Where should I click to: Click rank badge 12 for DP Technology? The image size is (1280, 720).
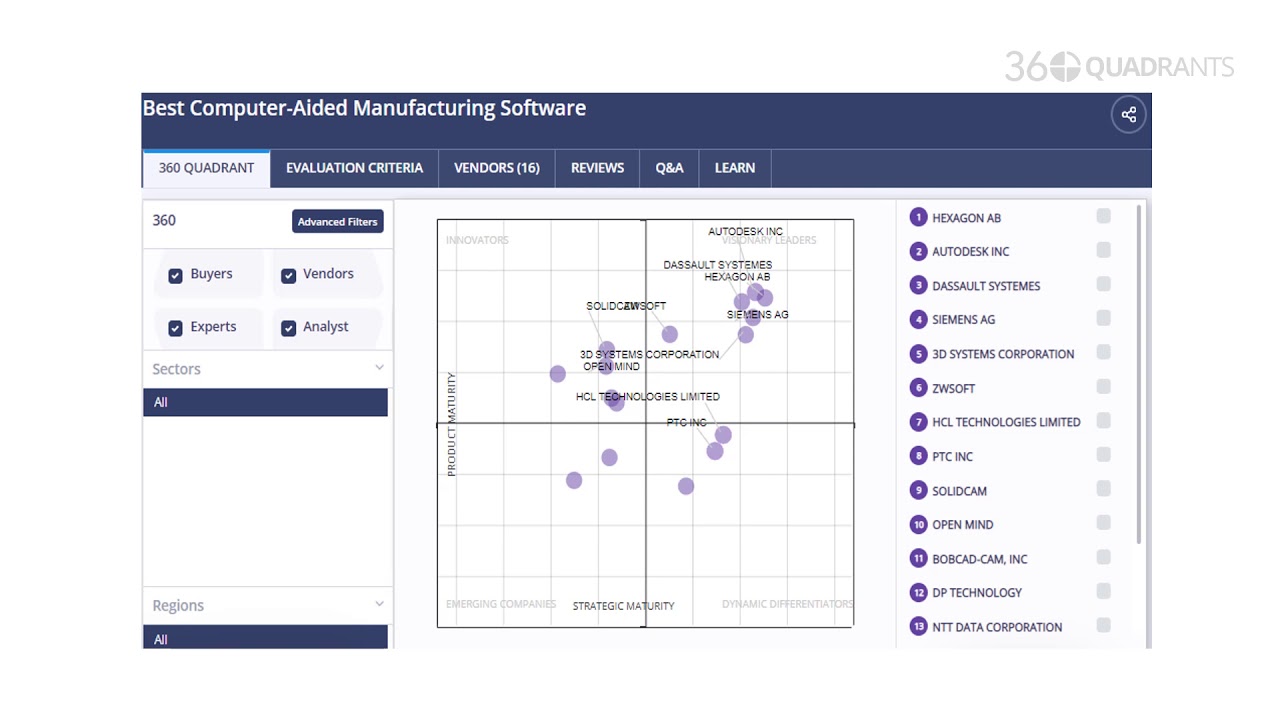point(918,592)
